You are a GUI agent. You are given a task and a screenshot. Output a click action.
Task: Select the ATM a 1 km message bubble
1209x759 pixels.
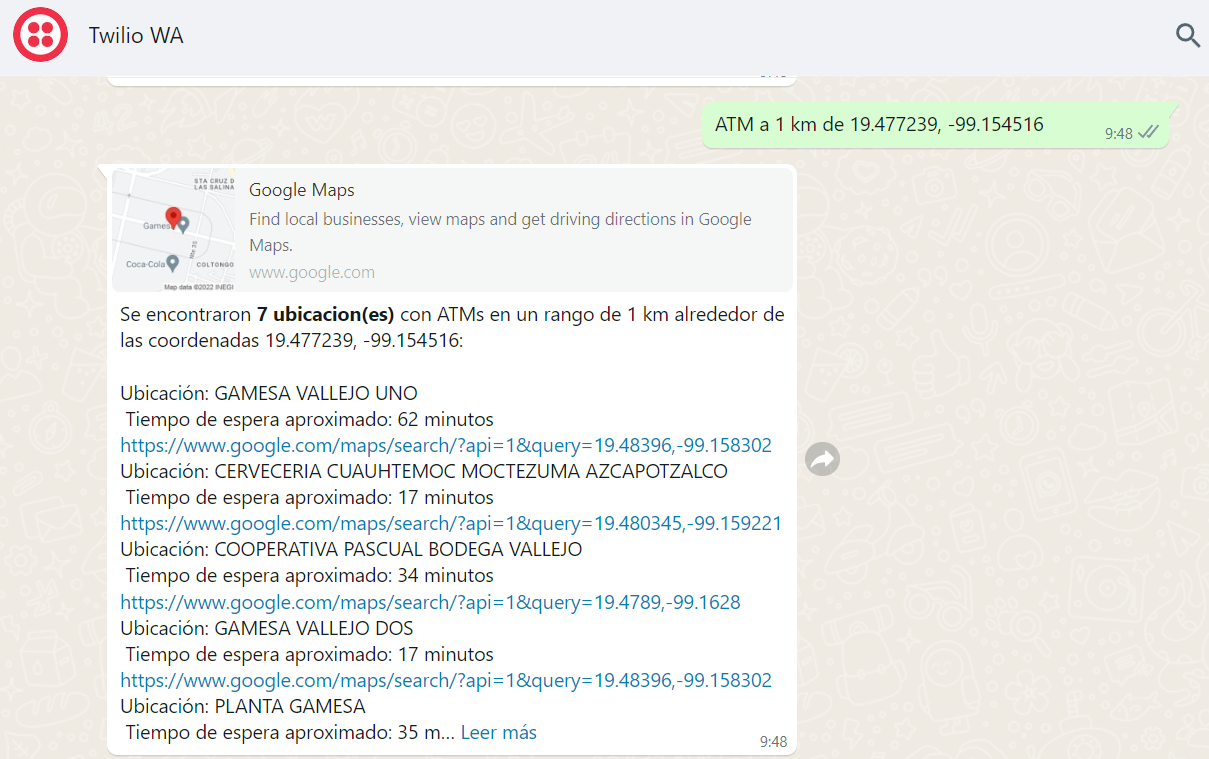coord(880,123)
